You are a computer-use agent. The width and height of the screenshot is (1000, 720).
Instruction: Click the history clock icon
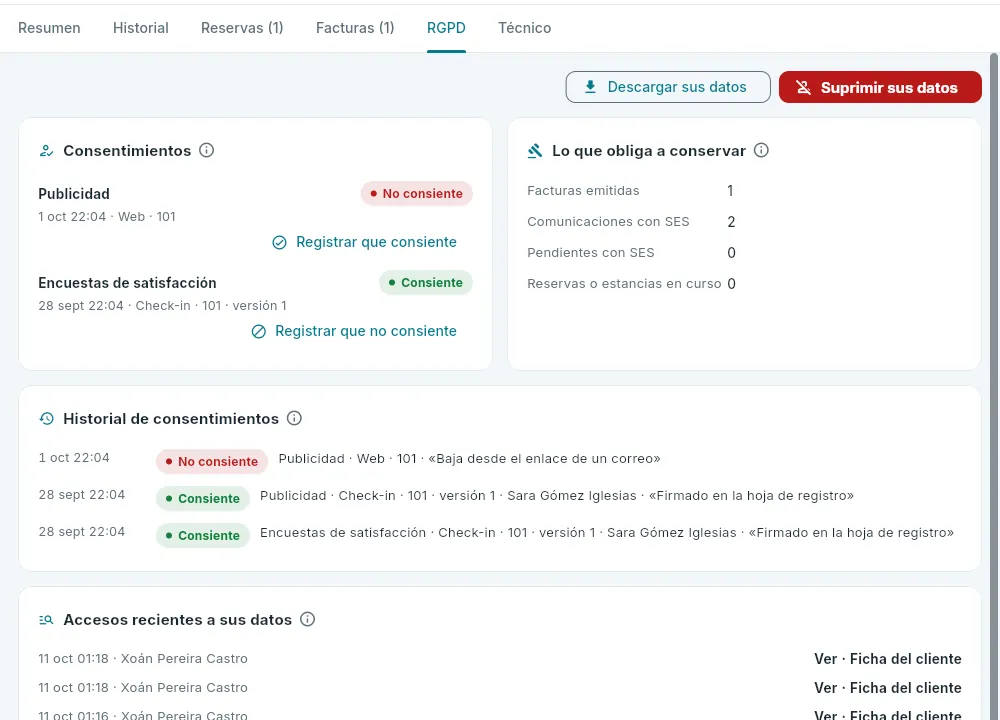coord(47,419)
